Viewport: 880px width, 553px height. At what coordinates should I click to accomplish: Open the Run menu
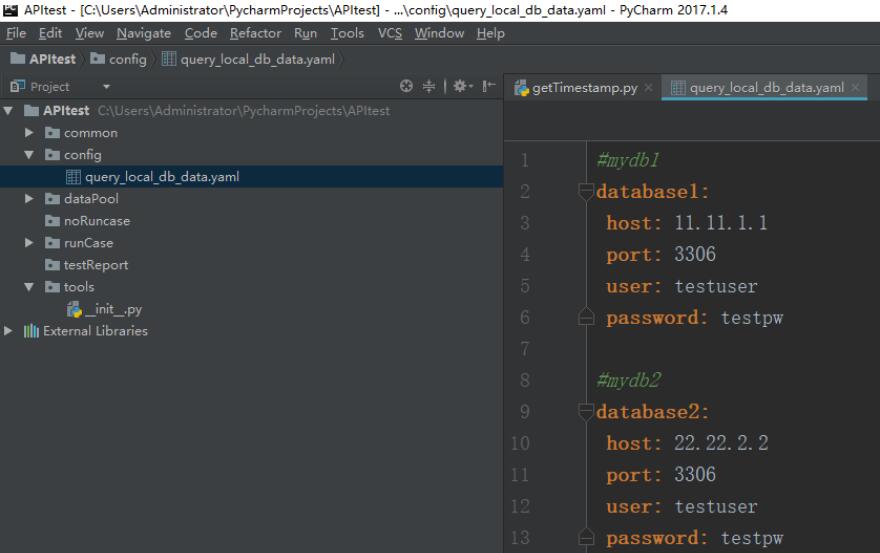305,33
